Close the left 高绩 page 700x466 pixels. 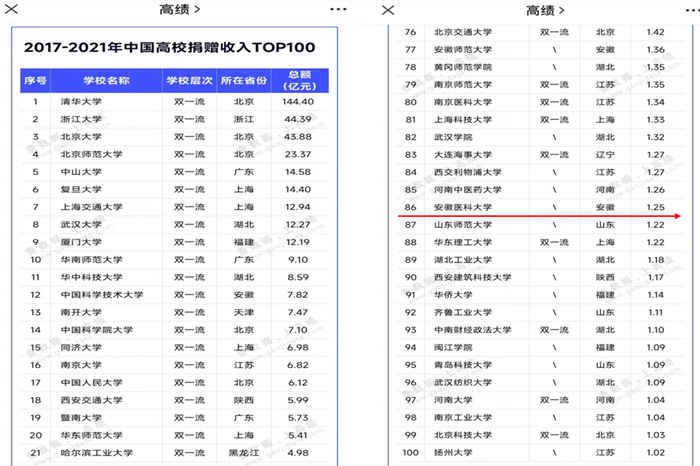[11, 9]
